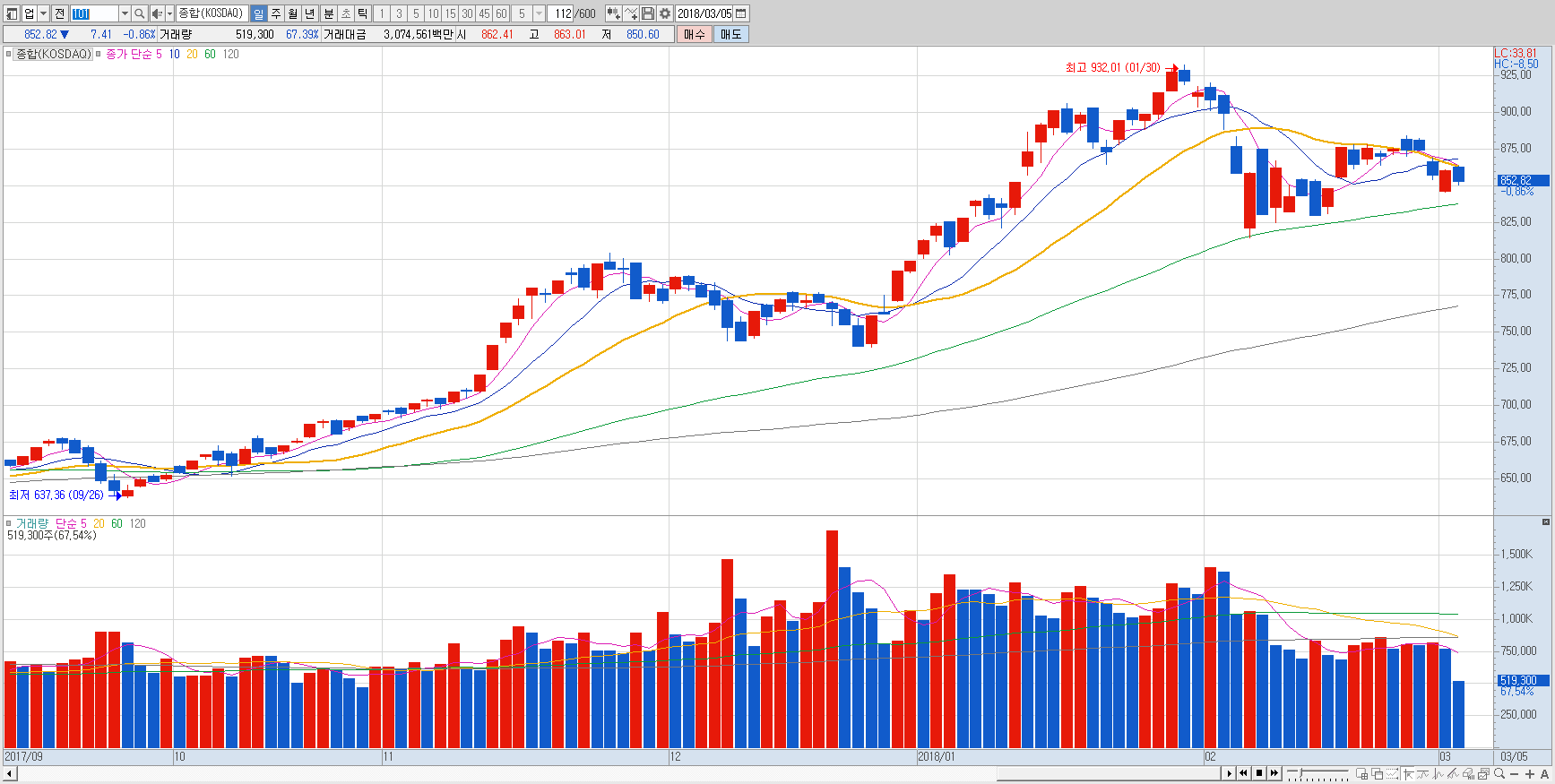Toggle the daily (일) period button
Image resolution: width=1555 pixels, height=784 pixels.
click(258, 13)
